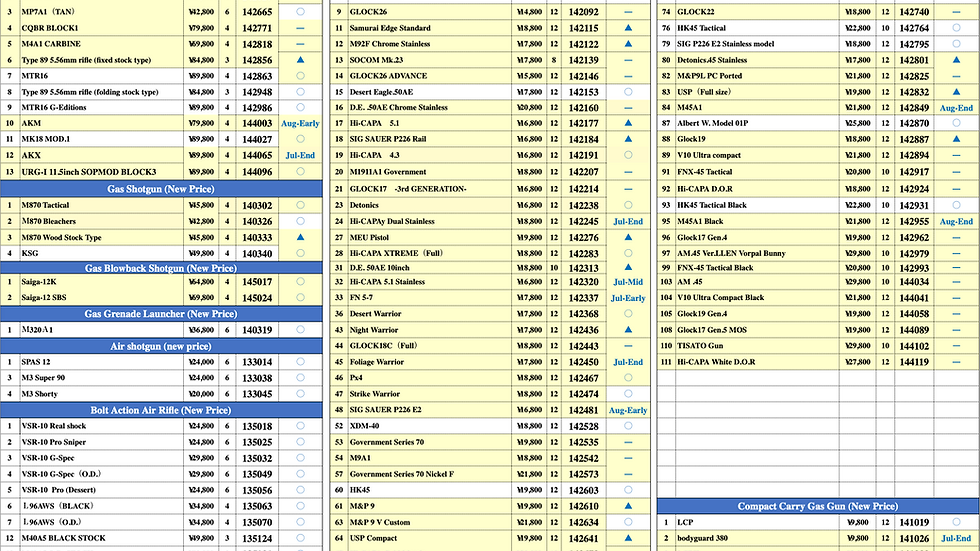Click the triangle mark for USP Compact

click(628, 538)
